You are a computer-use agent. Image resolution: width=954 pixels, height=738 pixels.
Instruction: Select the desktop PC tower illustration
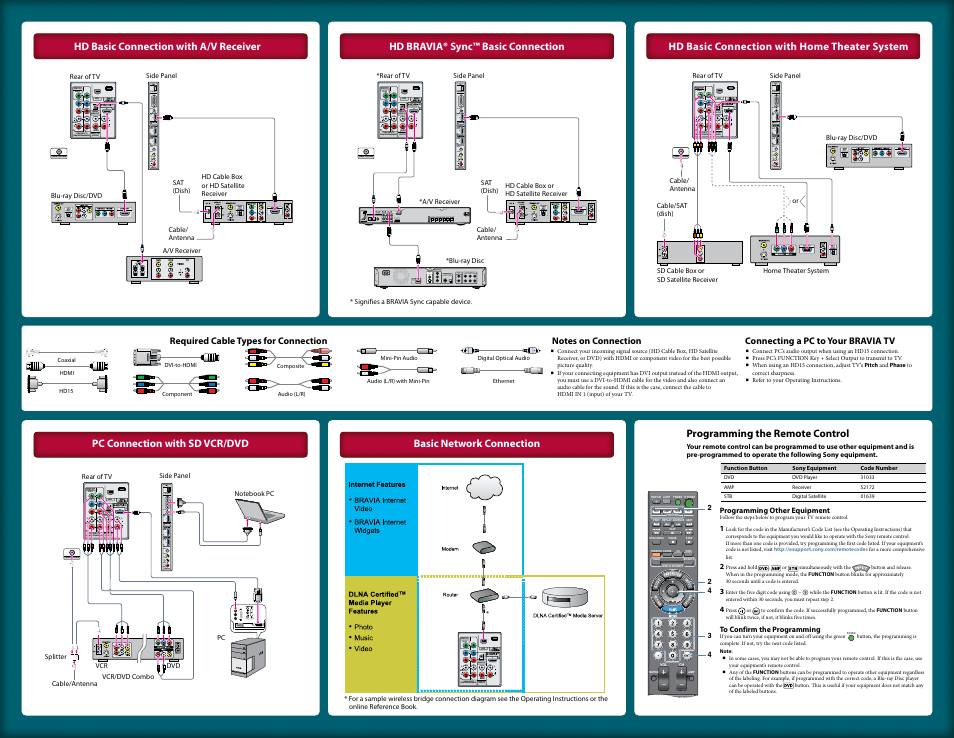pos(248,658)
